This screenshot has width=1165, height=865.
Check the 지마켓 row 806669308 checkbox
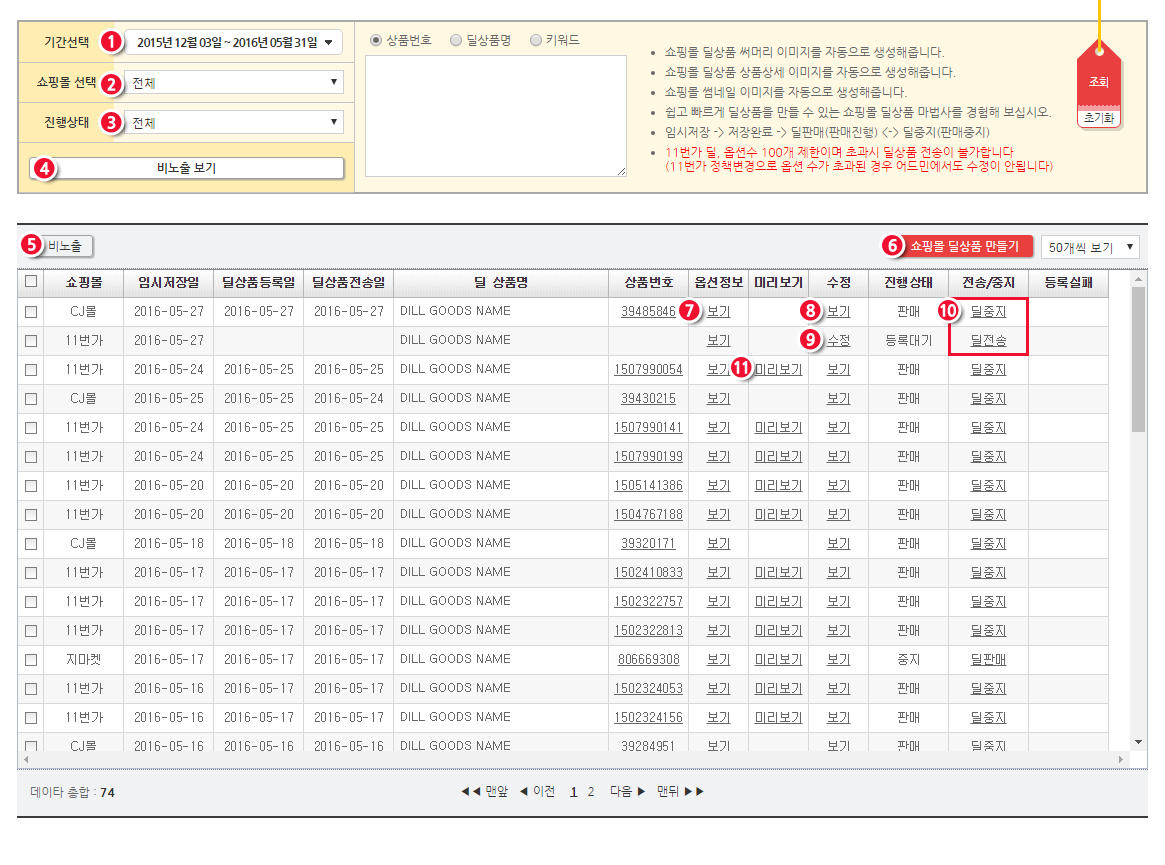[x=30, y=660]
